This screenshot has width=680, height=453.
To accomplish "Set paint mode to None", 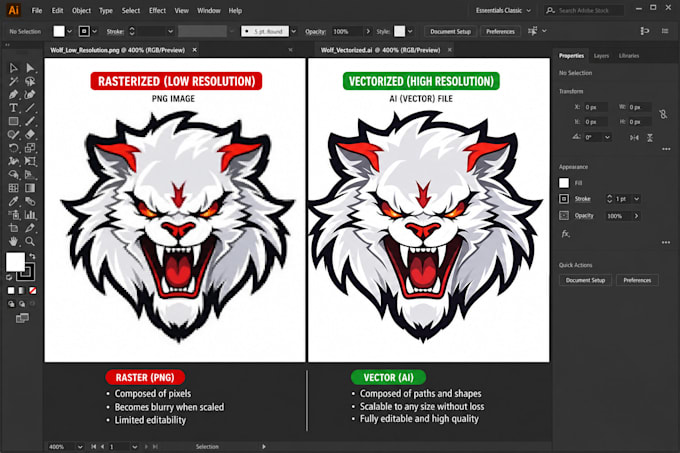I will click(33, 290).
